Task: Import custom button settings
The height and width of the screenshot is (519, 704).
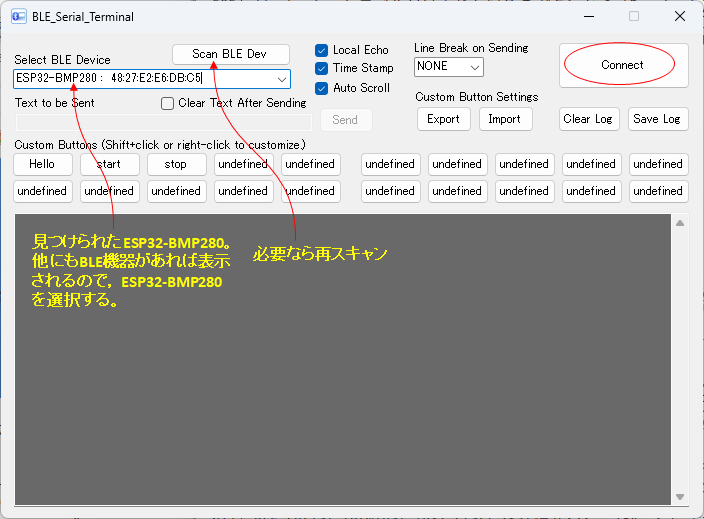Action: (x=504, y=119)
